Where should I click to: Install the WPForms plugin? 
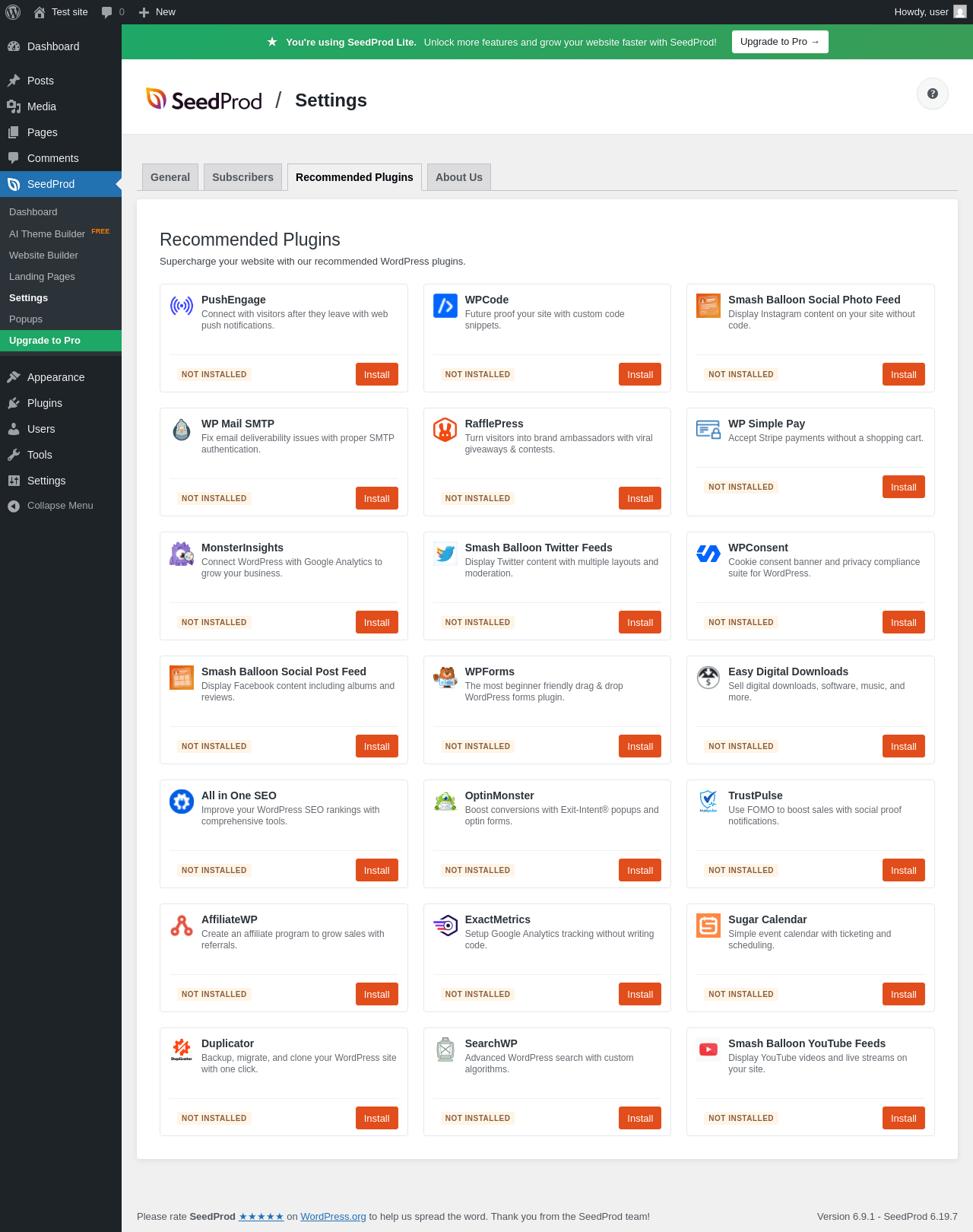pyautogui.click(x=640, y=746)
